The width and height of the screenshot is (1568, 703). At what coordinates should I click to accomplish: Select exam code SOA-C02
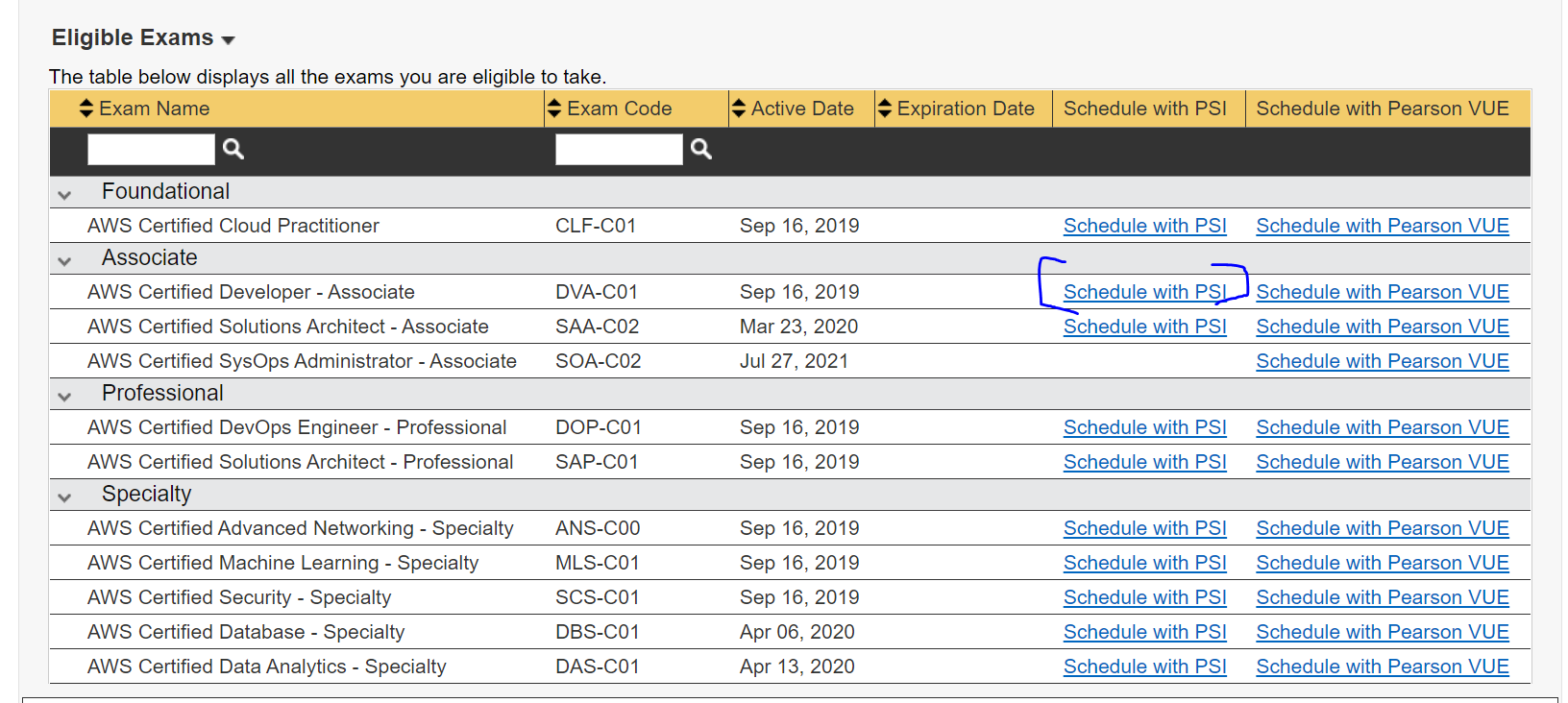click(x=598, y=361)
